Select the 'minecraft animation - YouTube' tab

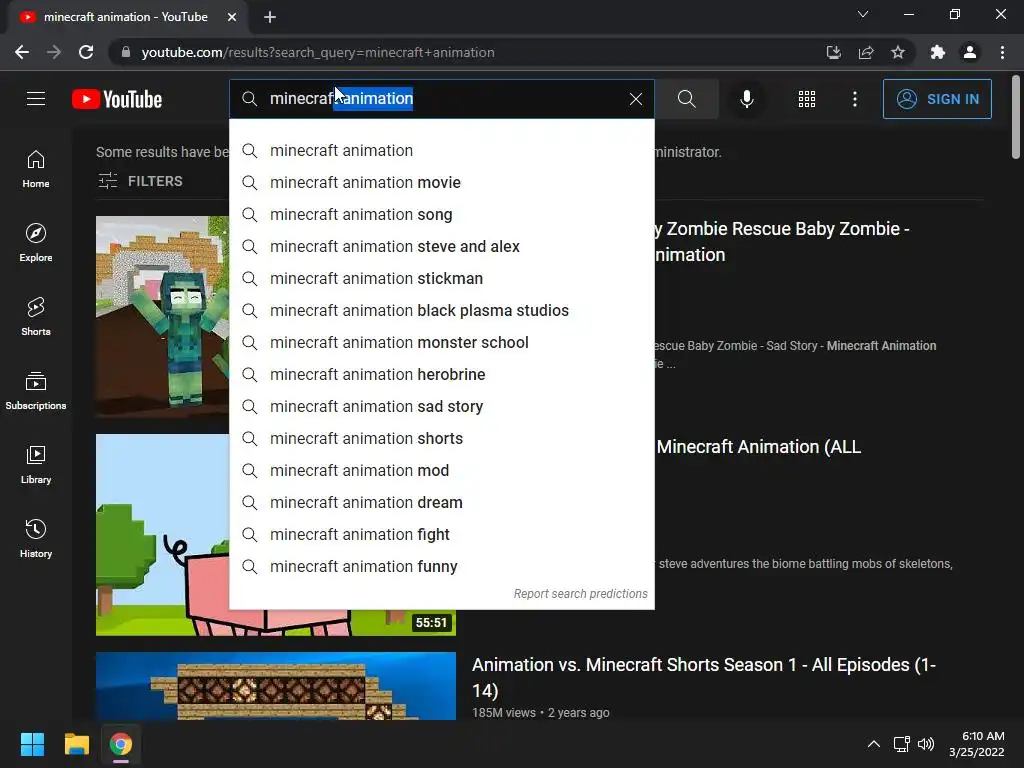(x=128, y=17)
